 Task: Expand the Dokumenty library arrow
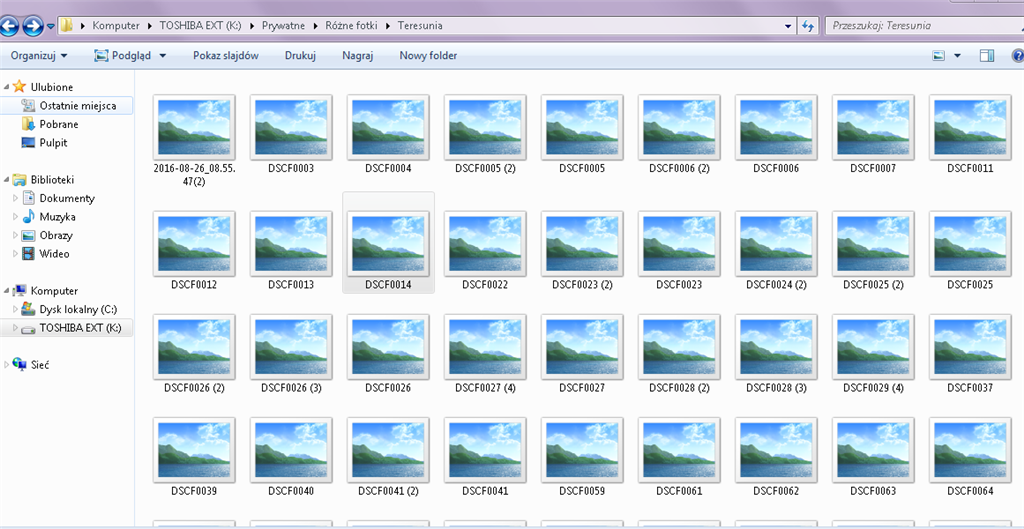point(16,198)
